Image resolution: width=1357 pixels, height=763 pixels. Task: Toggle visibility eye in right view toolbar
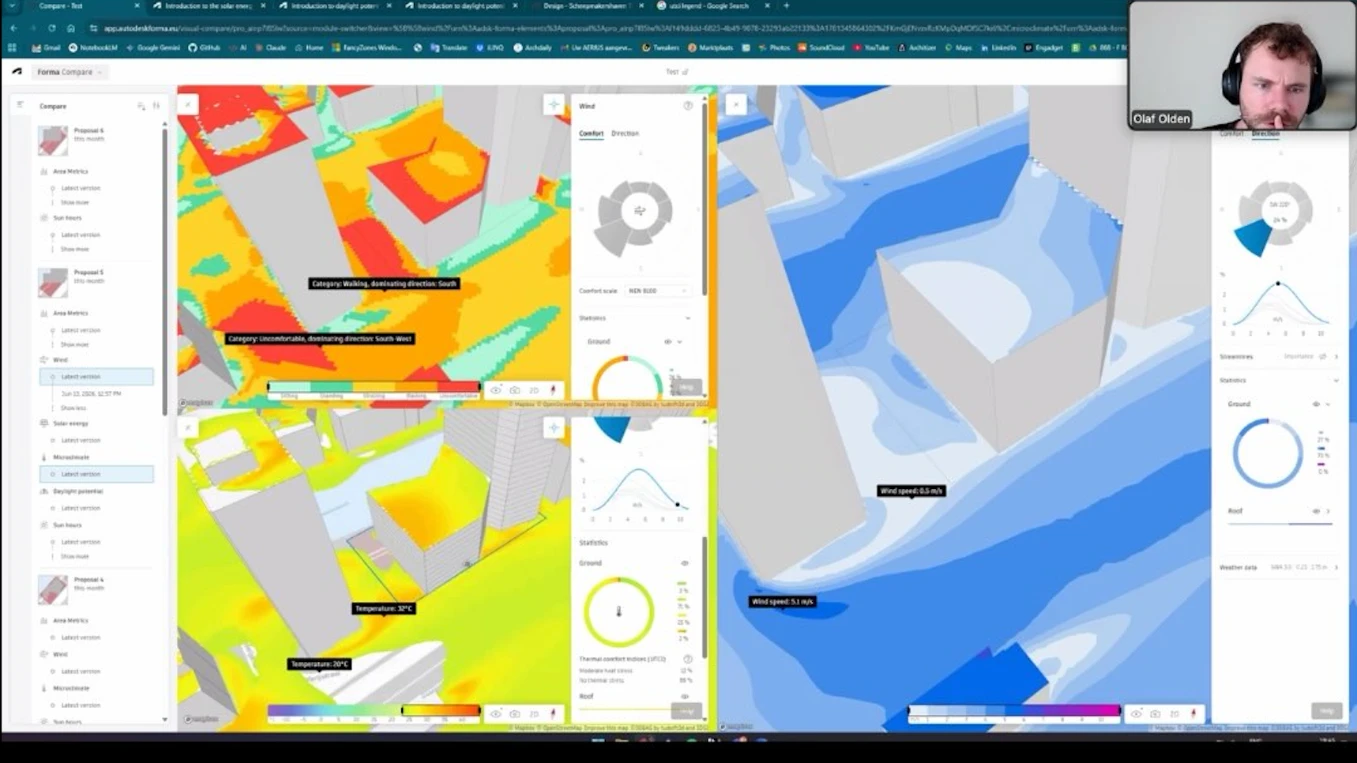1136,714
